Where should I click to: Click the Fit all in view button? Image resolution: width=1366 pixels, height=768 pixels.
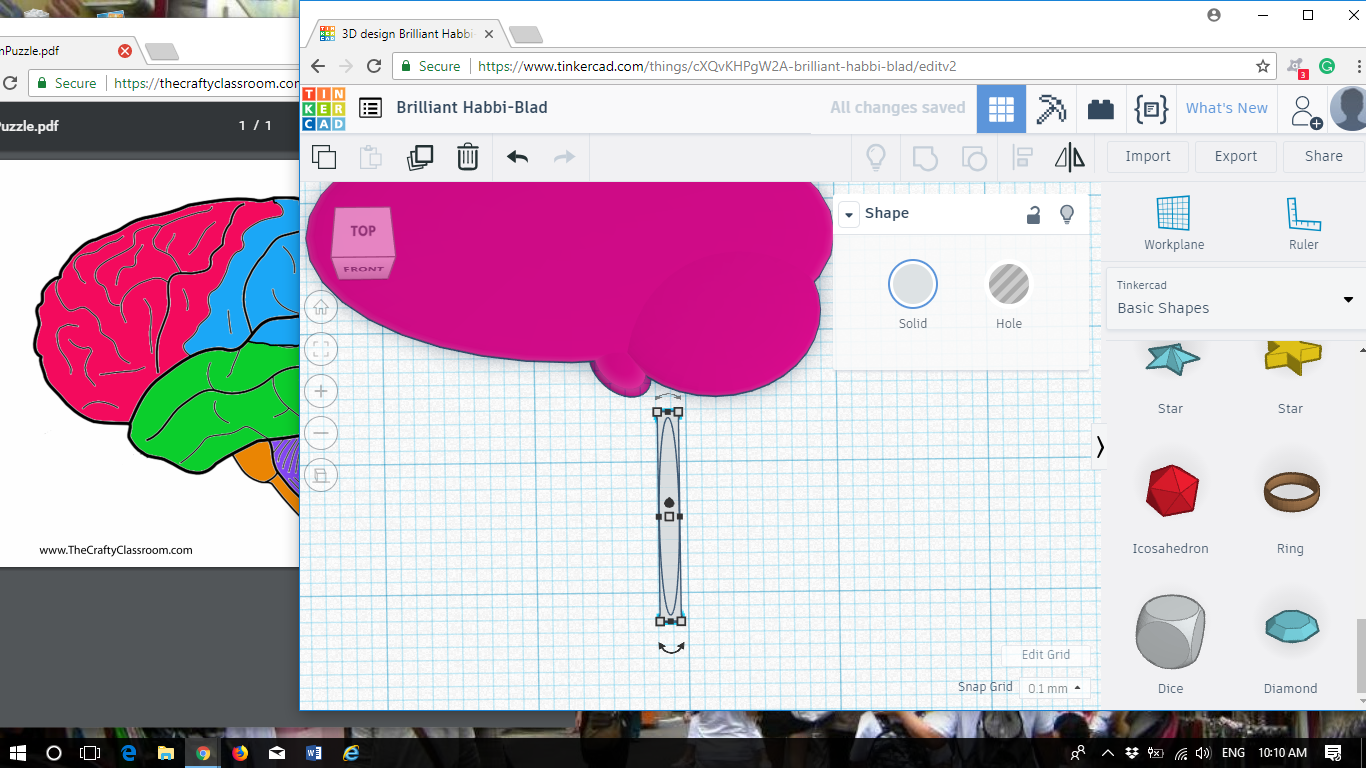point(321,349)
